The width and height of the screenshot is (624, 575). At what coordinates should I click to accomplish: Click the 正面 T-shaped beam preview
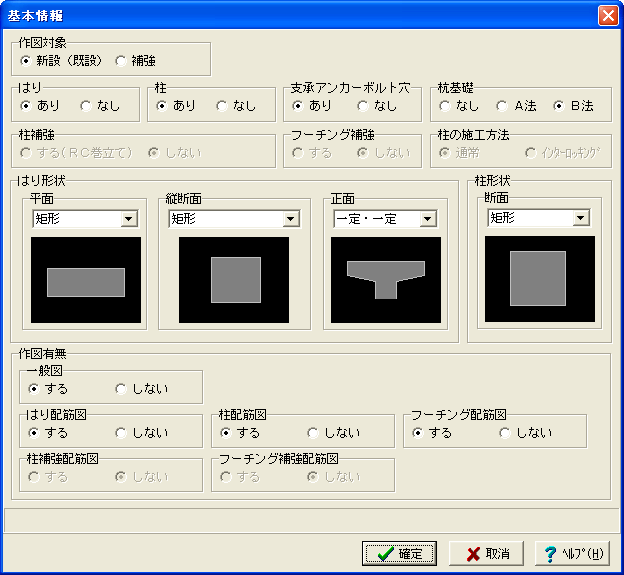(x=386, y=280)
